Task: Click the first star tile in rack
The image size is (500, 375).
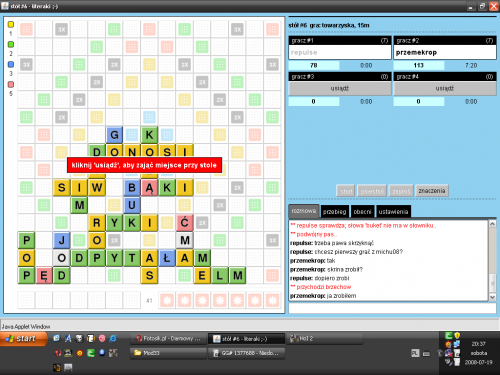Action: (167, 300)
